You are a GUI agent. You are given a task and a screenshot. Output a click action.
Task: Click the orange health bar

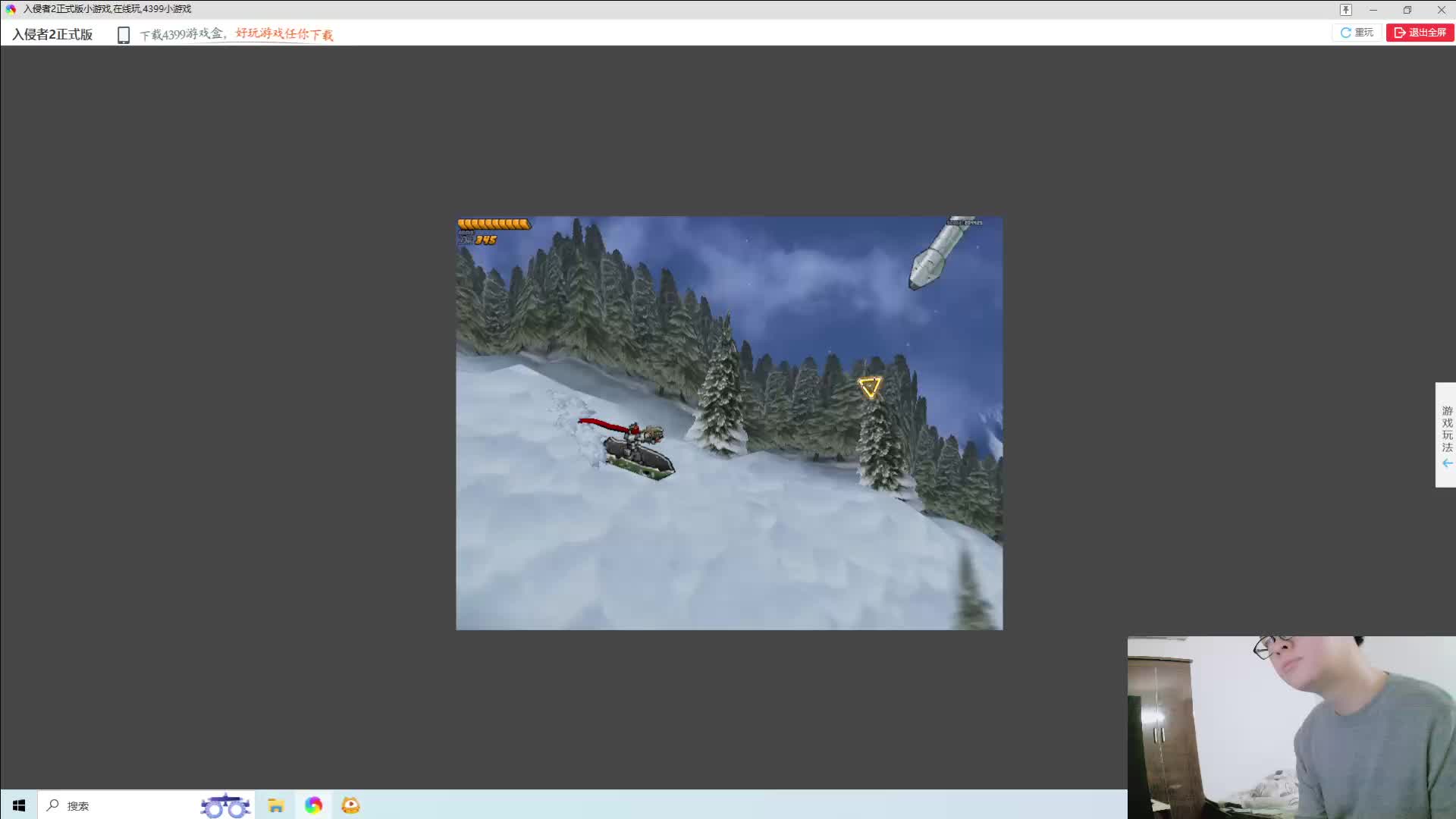pos(494,224)
